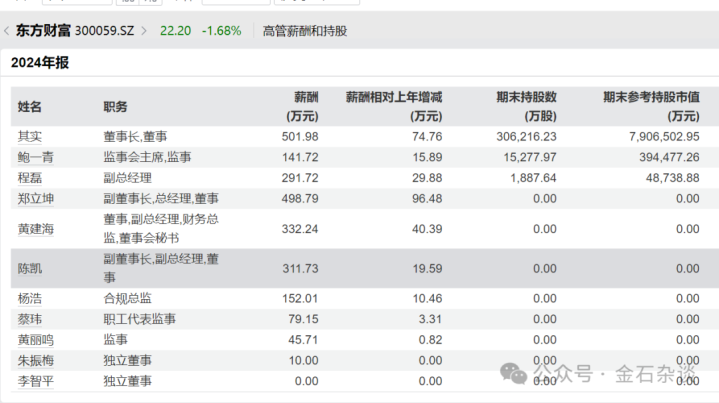
Task: Select salary value 141.72
Action: (300, 157)
